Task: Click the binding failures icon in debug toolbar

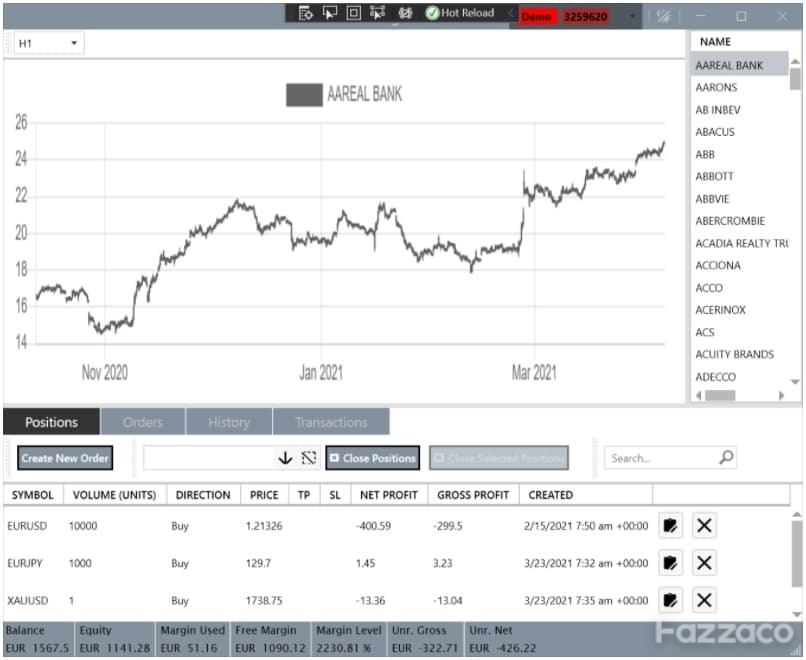Action: (x=405, y=13)
